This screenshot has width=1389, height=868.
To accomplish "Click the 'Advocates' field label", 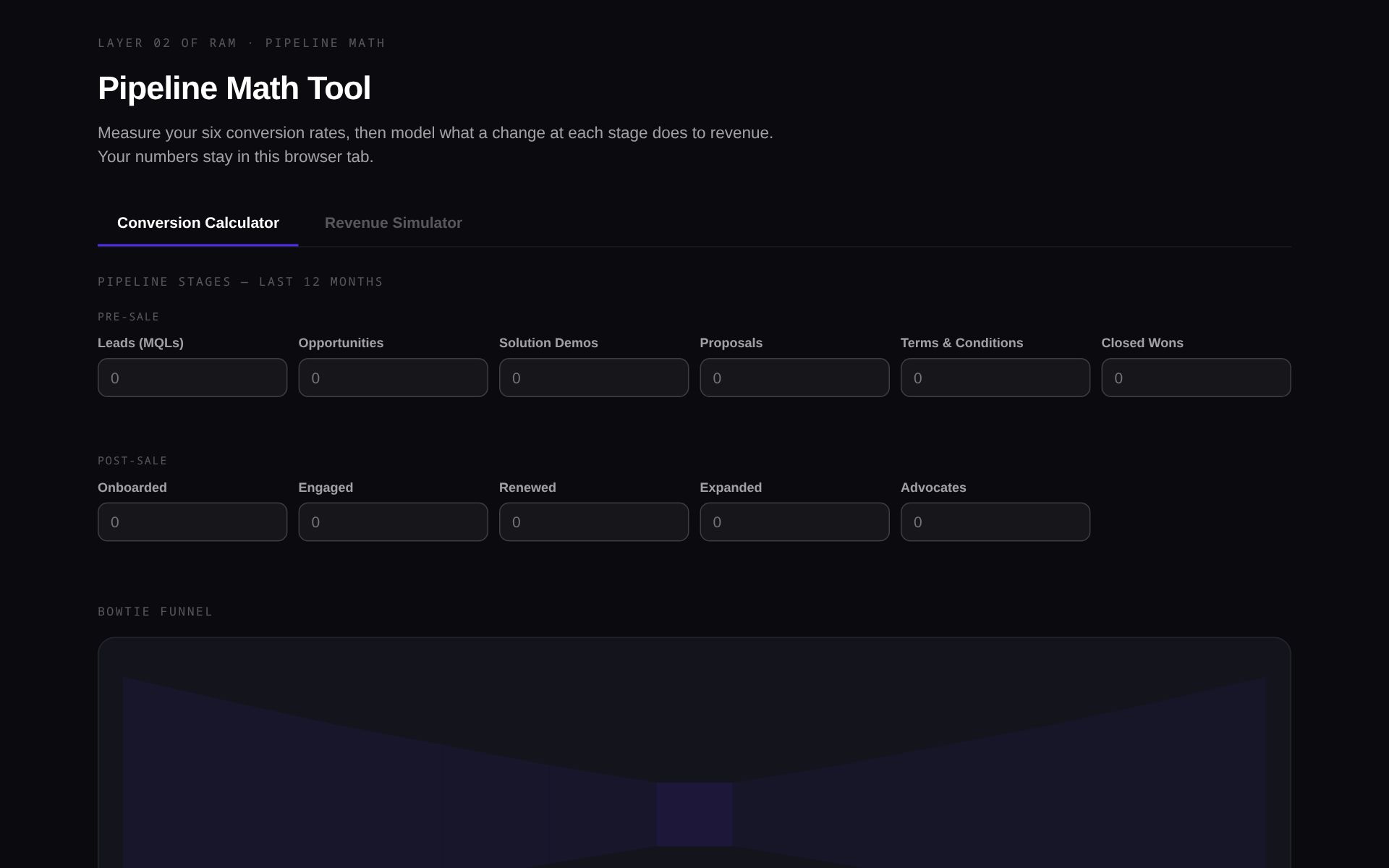I will pos(933,488).
